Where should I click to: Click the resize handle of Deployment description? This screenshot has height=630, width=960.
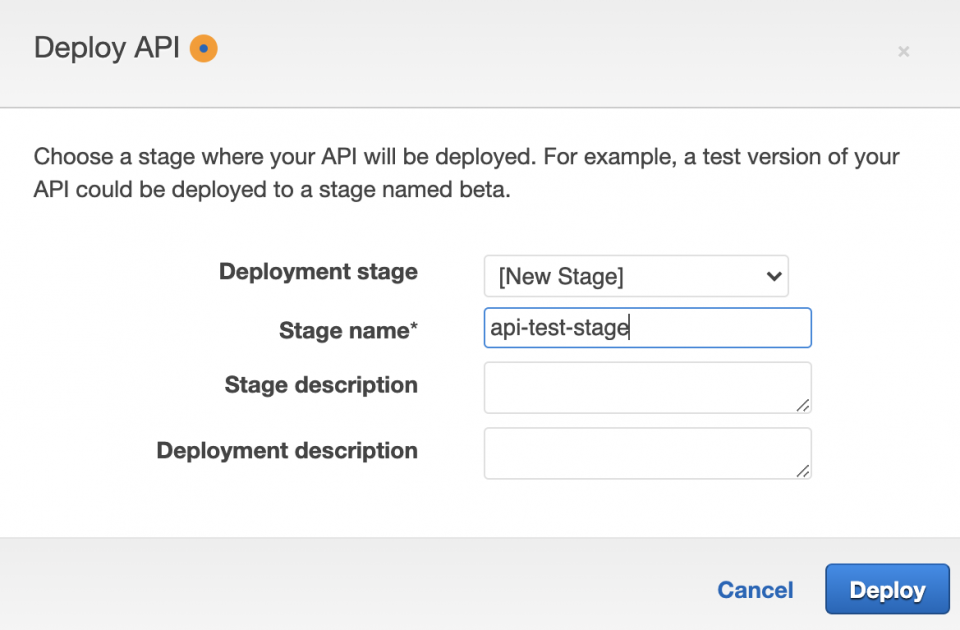tap(806, 472)
